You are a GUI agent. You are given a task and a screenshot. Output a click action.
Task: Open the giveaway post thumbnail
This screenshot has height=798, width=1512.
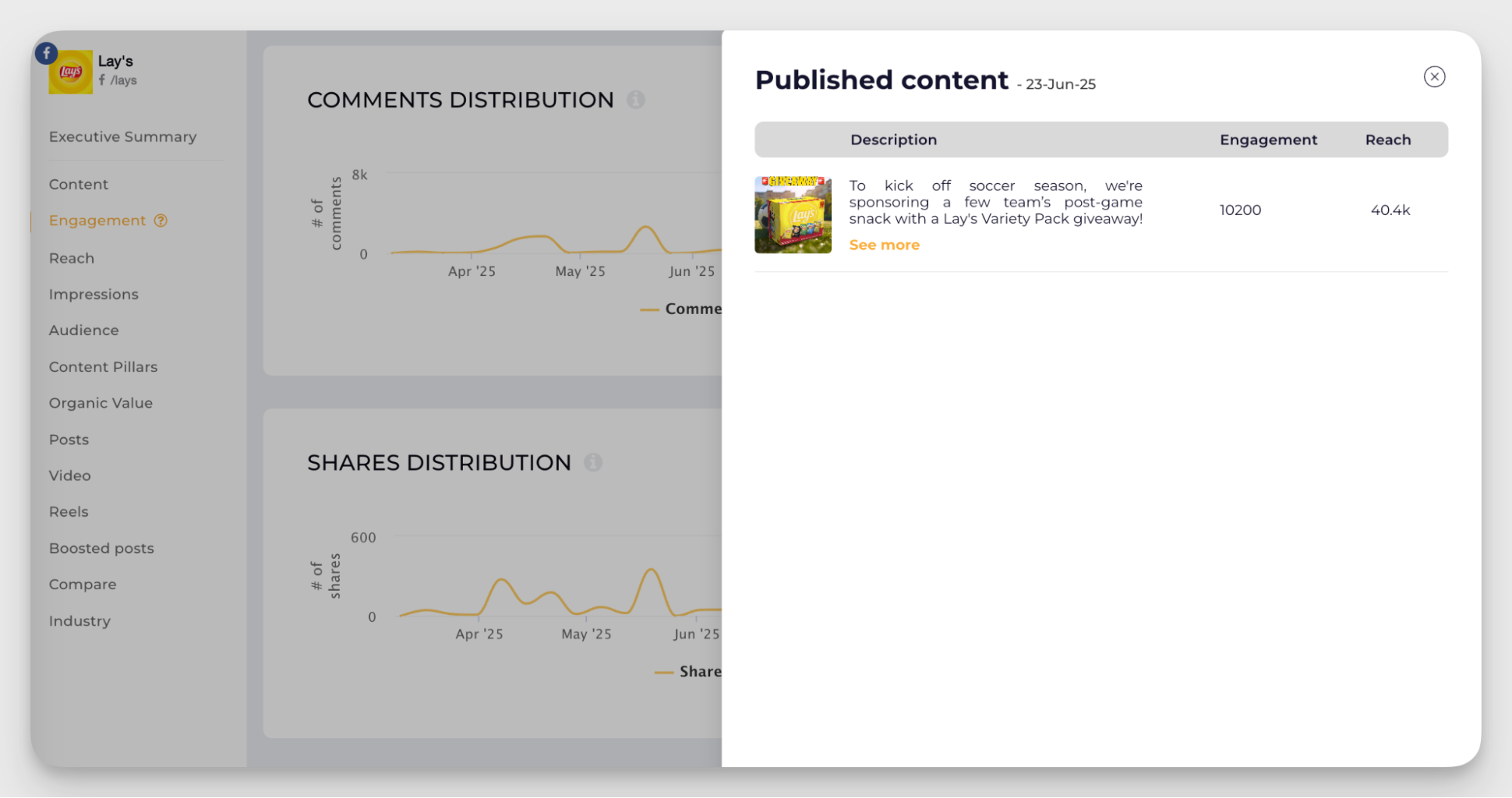tap(793, 215)
